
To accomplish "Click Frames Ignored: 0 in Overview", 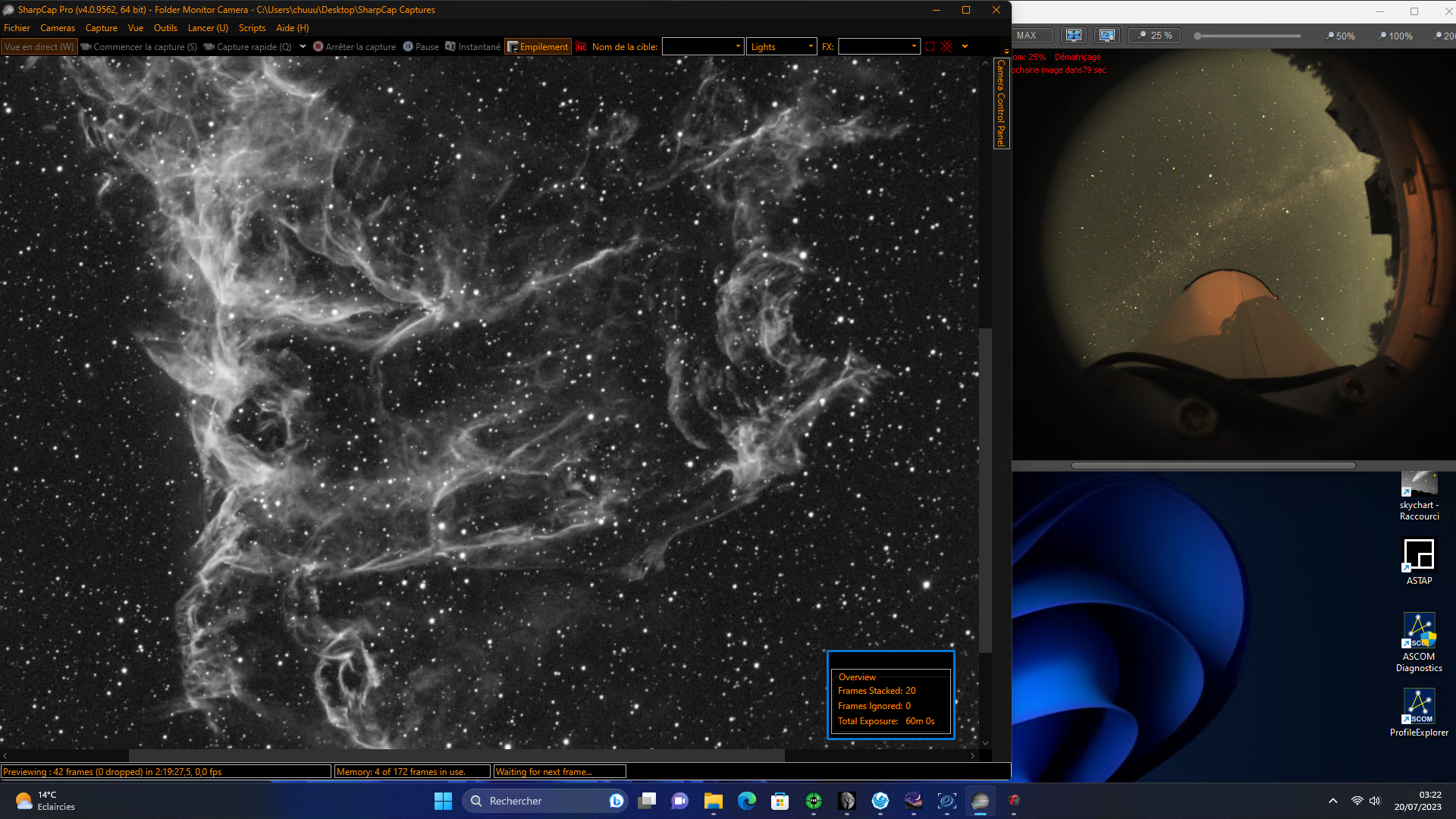I will click(x=874, y=706).
